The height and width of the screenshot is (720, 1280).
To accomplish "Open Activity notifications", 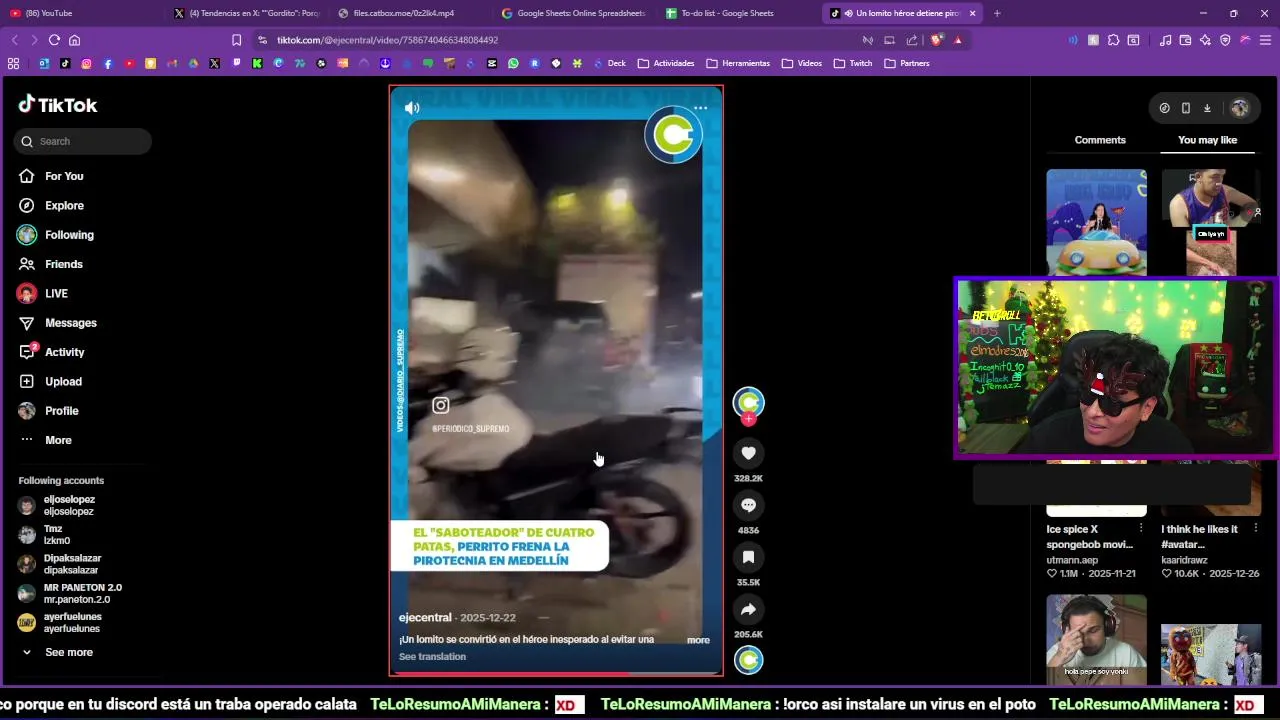I will 65,352.
